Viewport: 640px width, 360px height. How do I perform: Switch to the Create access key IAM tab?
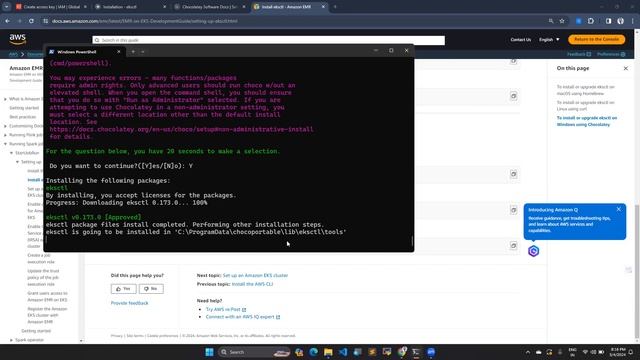click(x=51, y=7)
